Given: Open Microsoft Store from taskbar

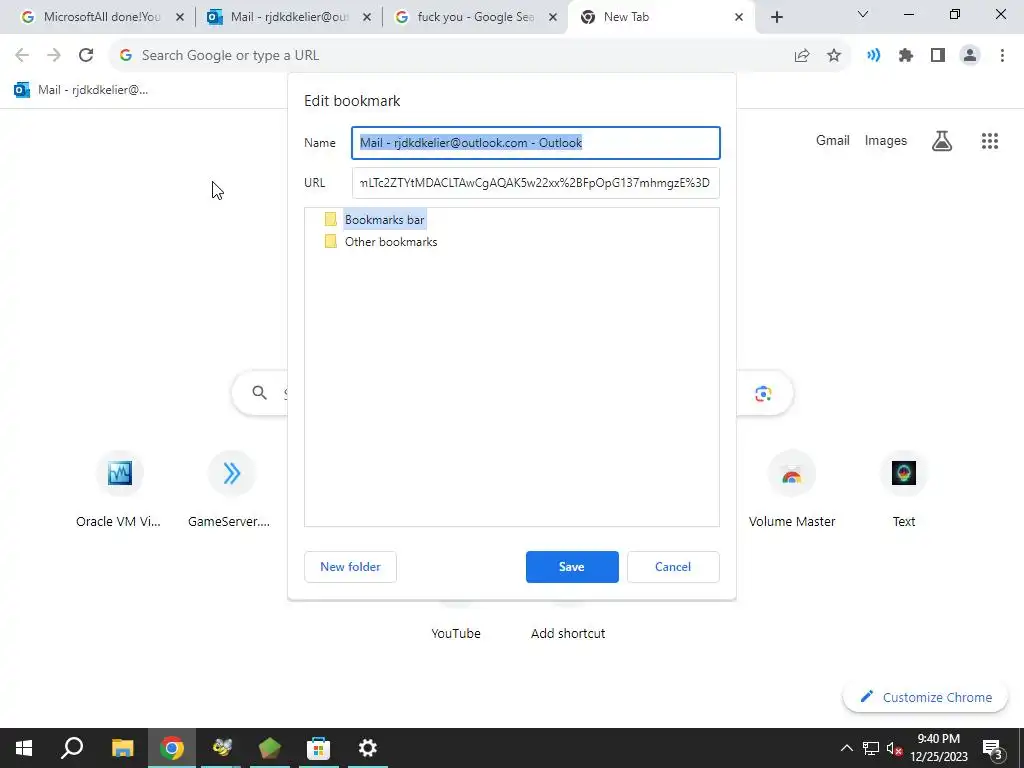Looking at the screenshot, I should coord(318,748).
